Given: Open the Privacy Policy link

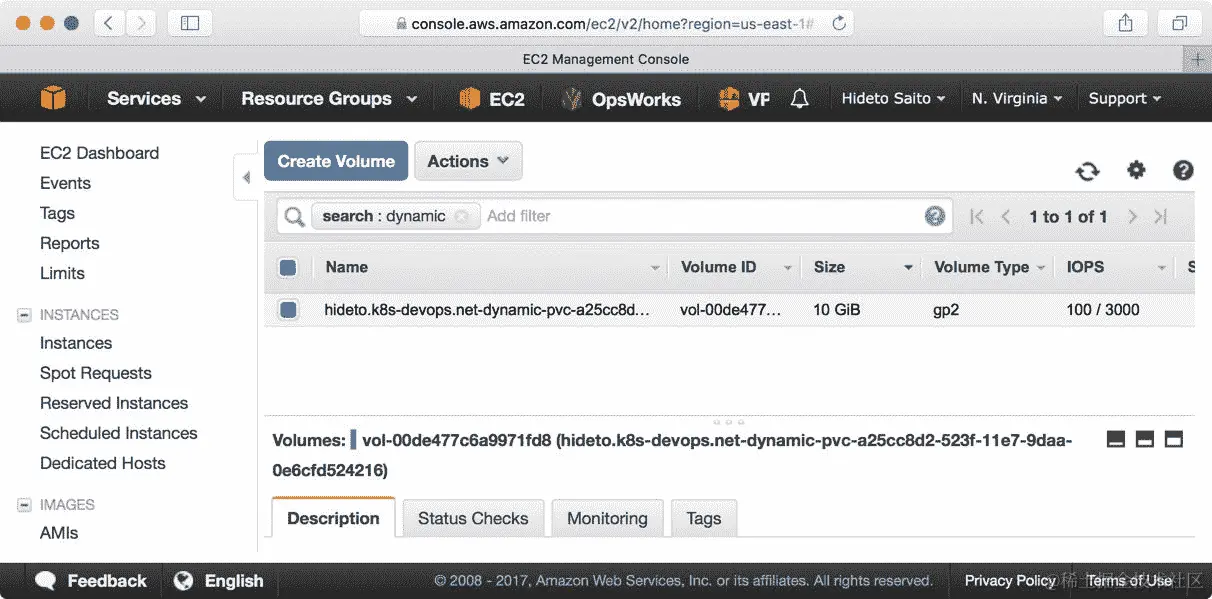Looking at the screenshot, I should coord(1010,581).
